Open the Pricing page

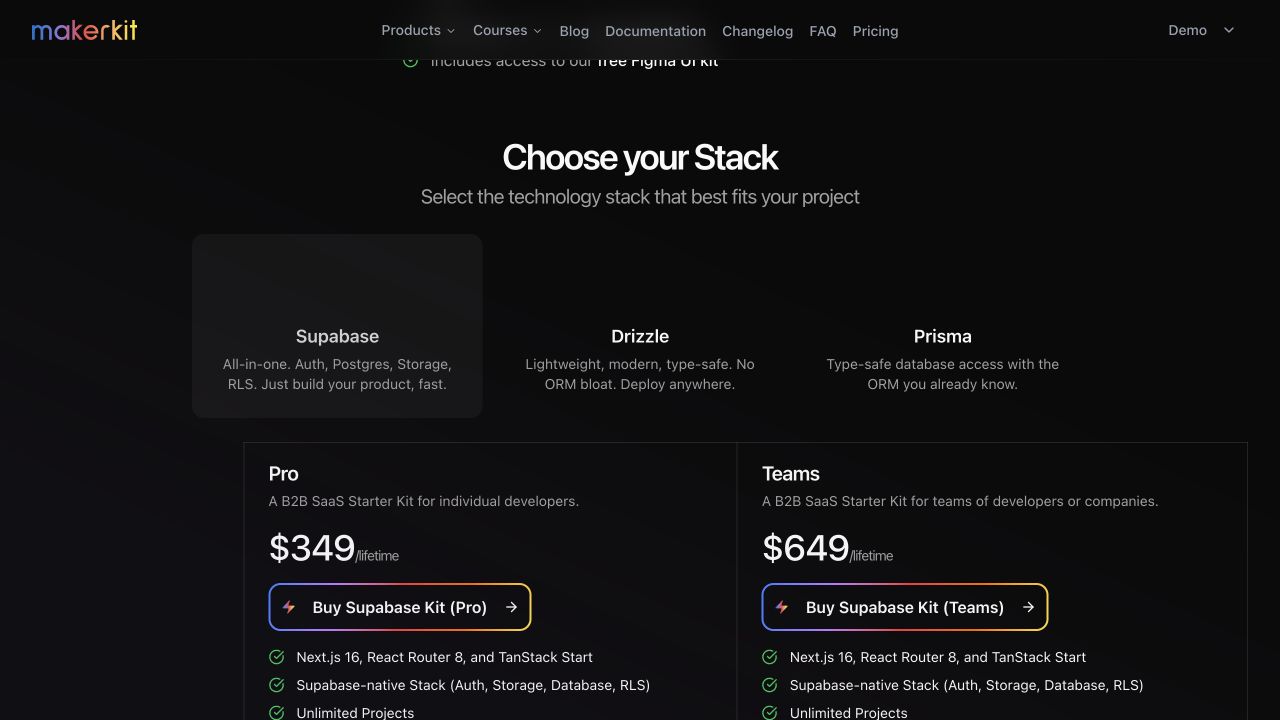click(x=875, y=31)
